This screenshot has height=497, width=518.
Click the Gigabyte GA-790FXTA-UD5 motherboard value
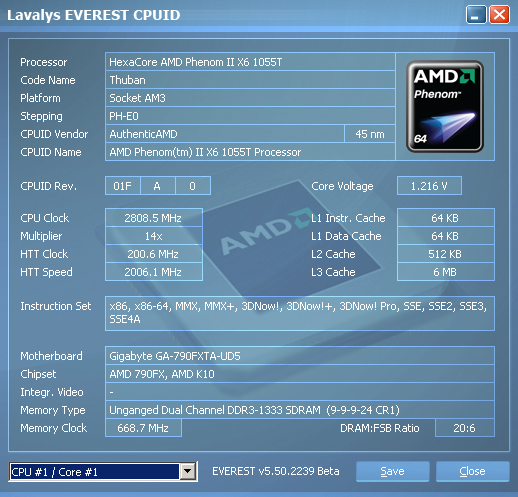300,356
